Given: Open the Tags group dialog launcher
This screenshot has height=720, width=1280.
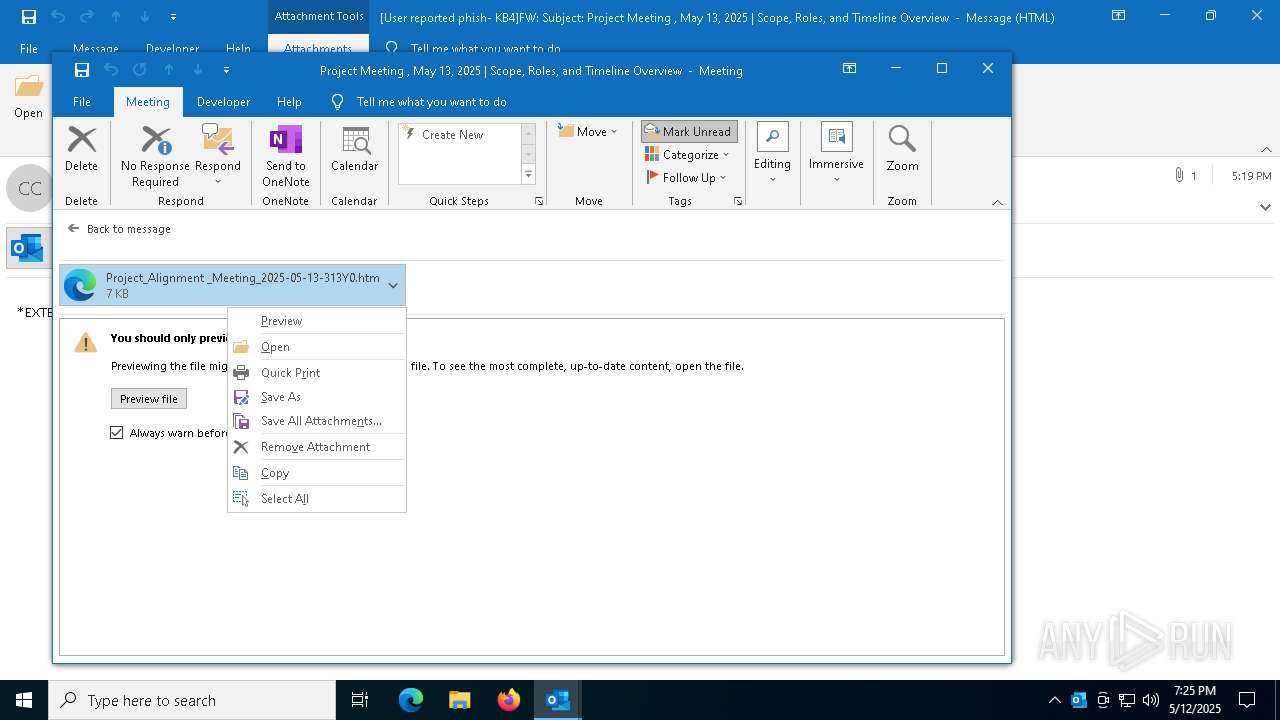Looking at the screenshot, I should 738,201.
